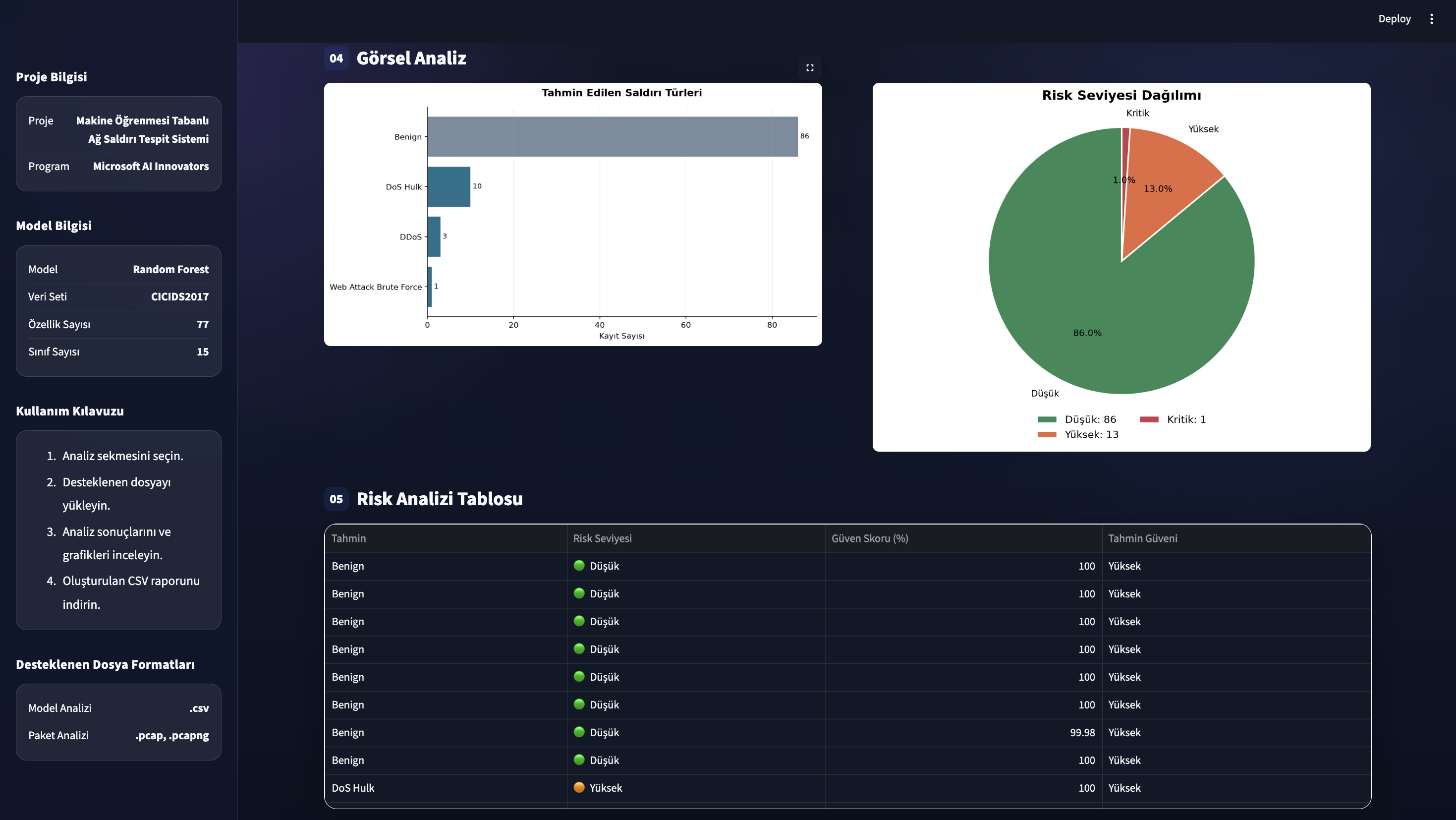The image size is (1456, 820).
Task: Click the orange Yüksek legend swatch
Action: point(1047,435)
